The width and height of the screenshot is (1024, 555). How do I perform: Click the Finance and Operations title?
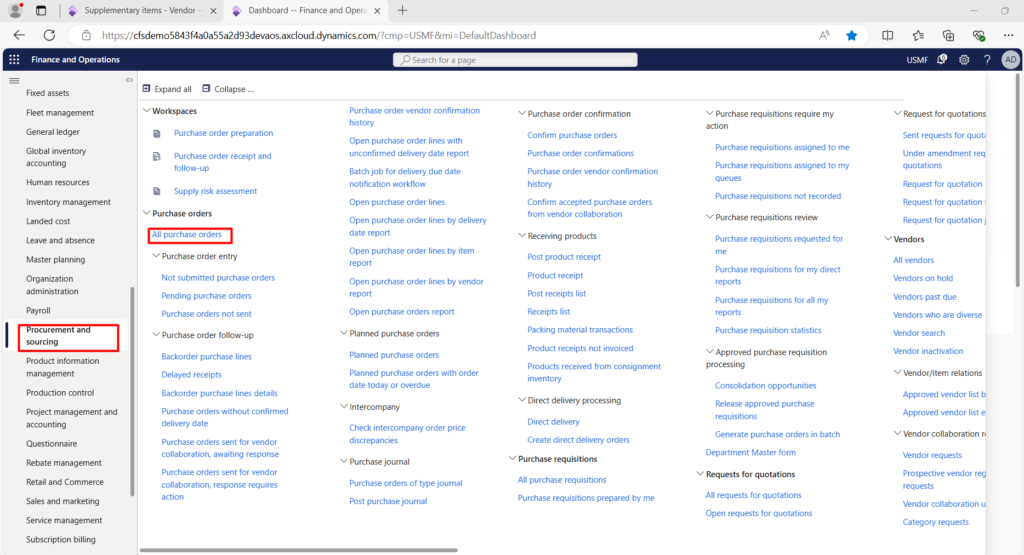point(76,59)
